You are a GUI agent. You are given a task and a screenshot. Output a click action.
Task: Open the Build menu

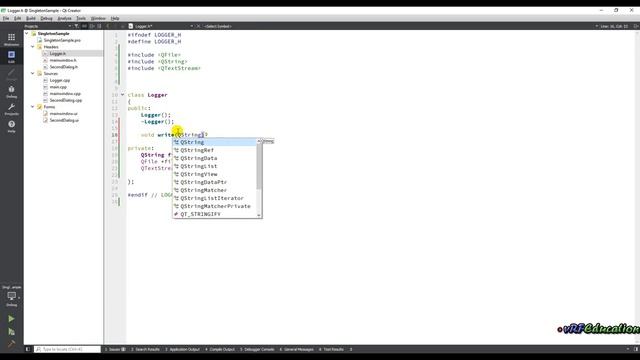pyautogui.click(x=31, y=18)
